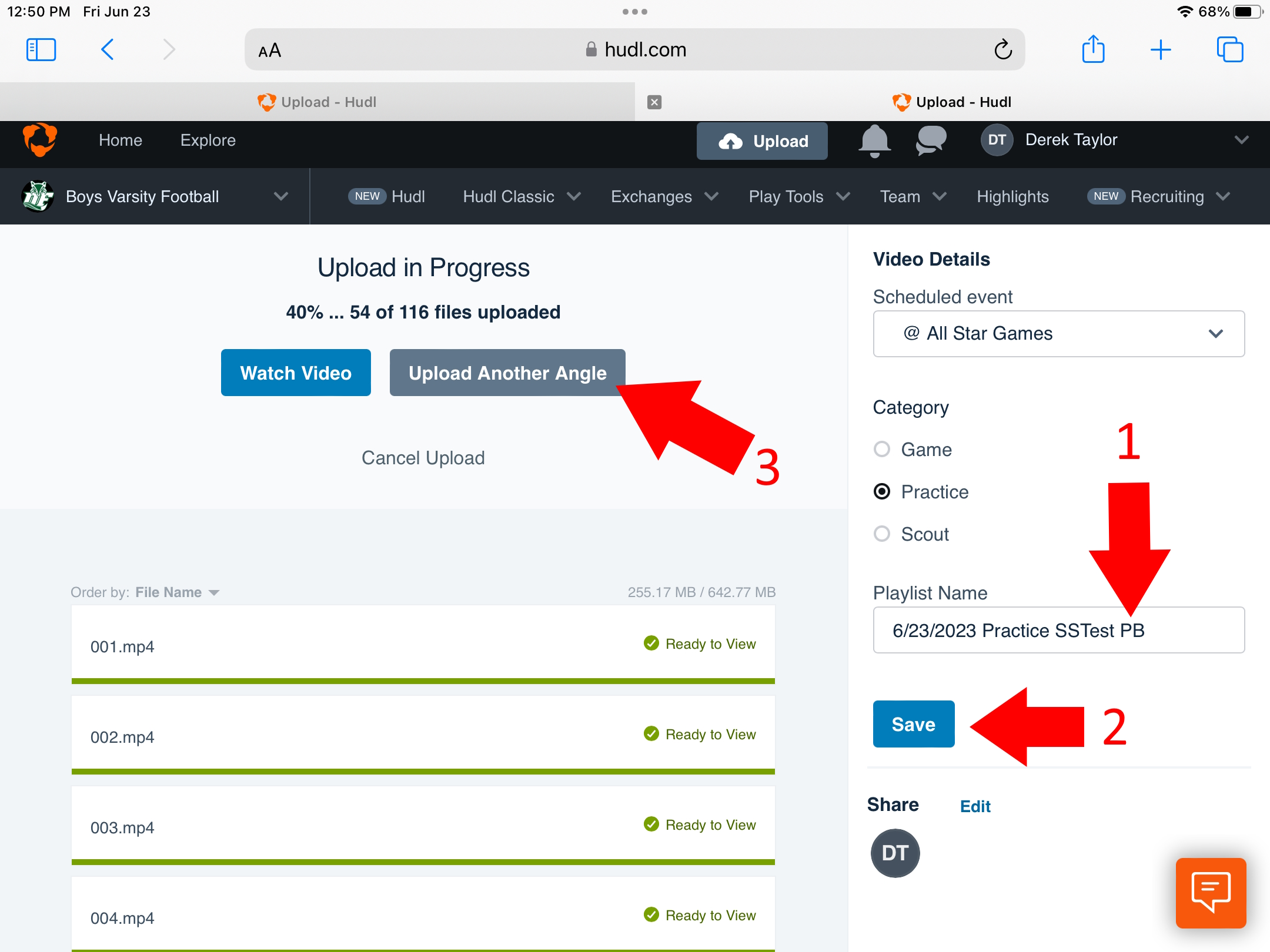Open the Highlights nav item
Image resolution: width=1270 pixels, height=952 pixels.
click(1012, 196)
